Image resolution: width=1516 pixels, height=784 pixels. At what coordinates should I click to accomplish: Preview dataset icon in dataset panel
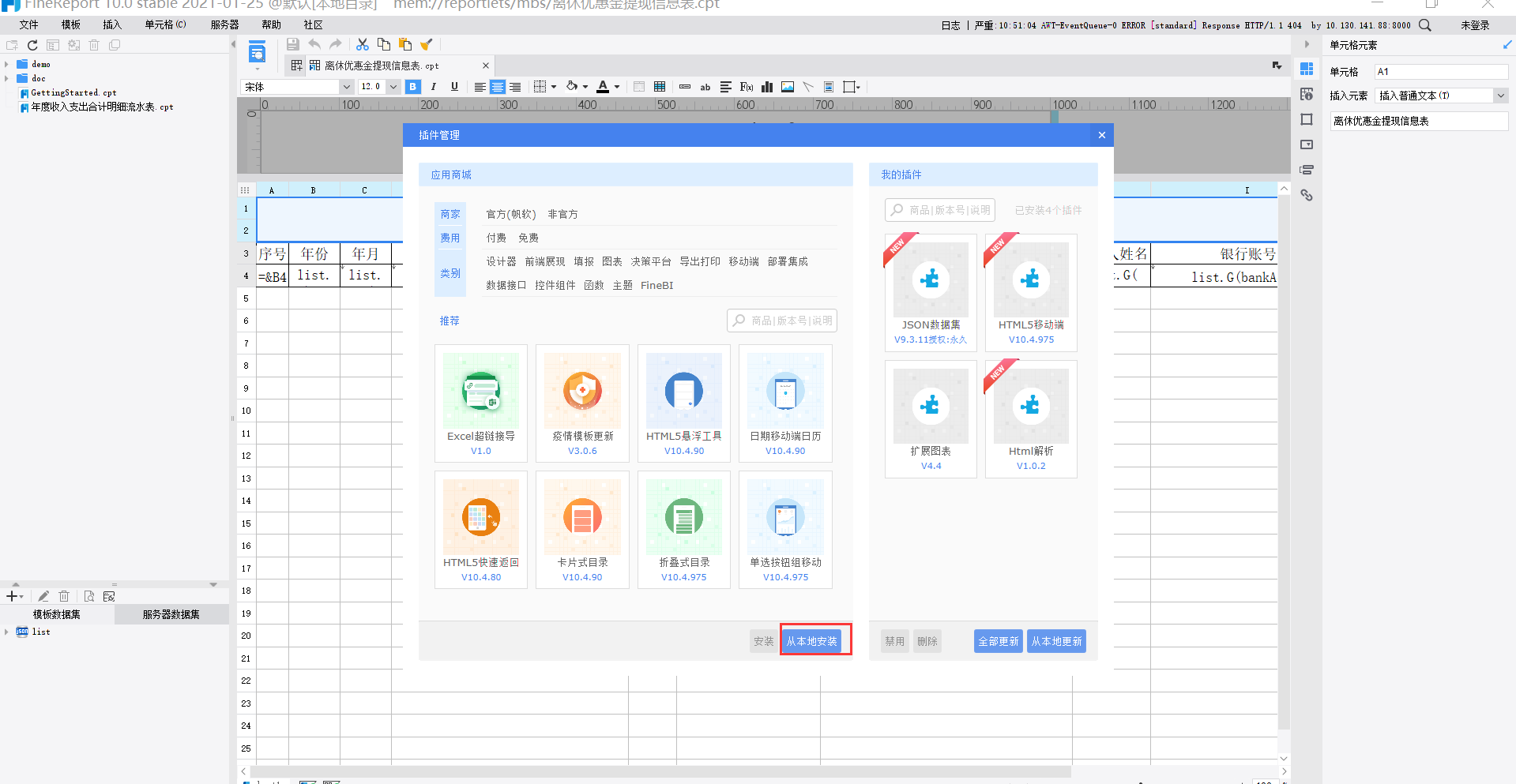tap(88, 596)
